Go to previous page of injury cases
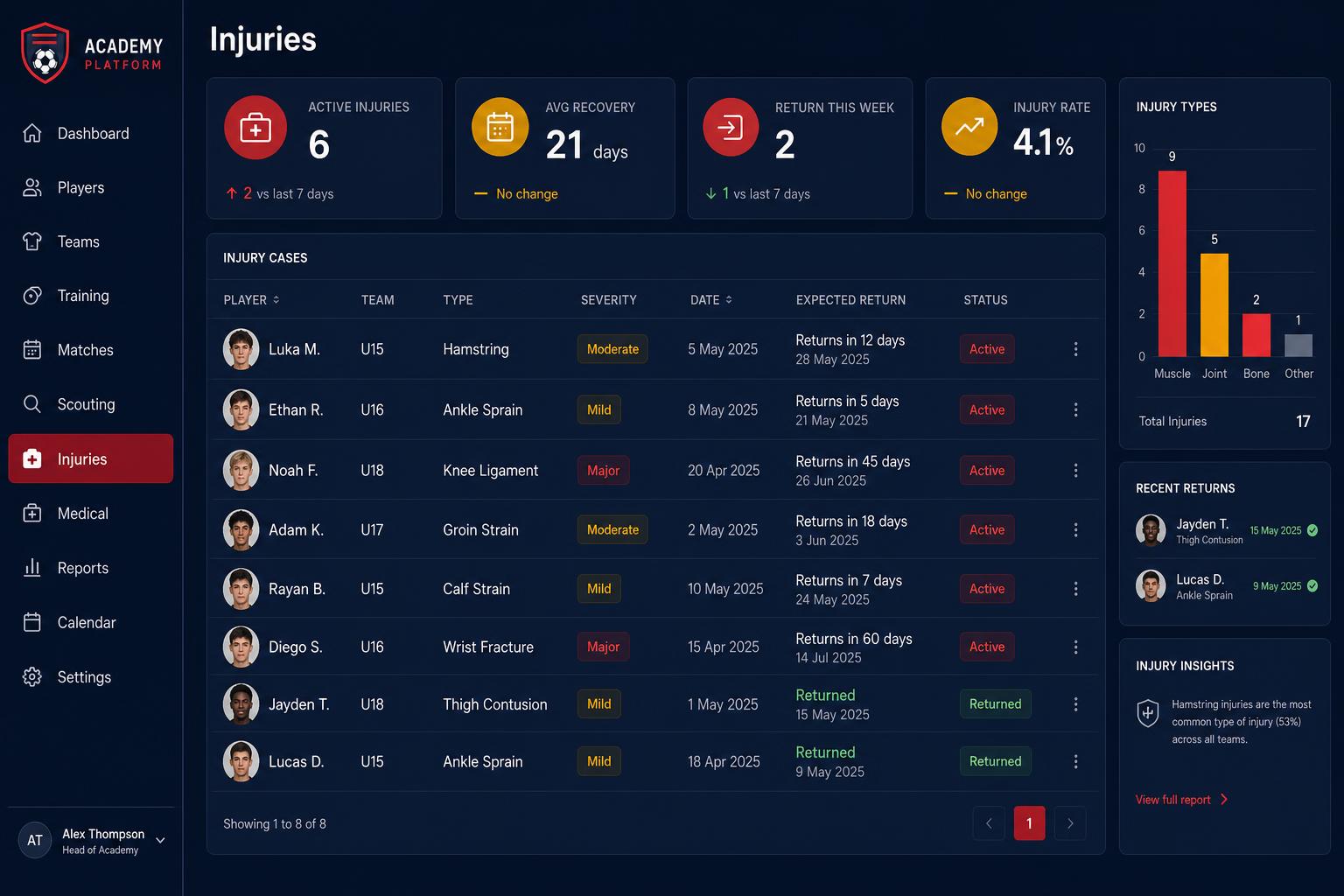1344x896 pixels. 989,823
